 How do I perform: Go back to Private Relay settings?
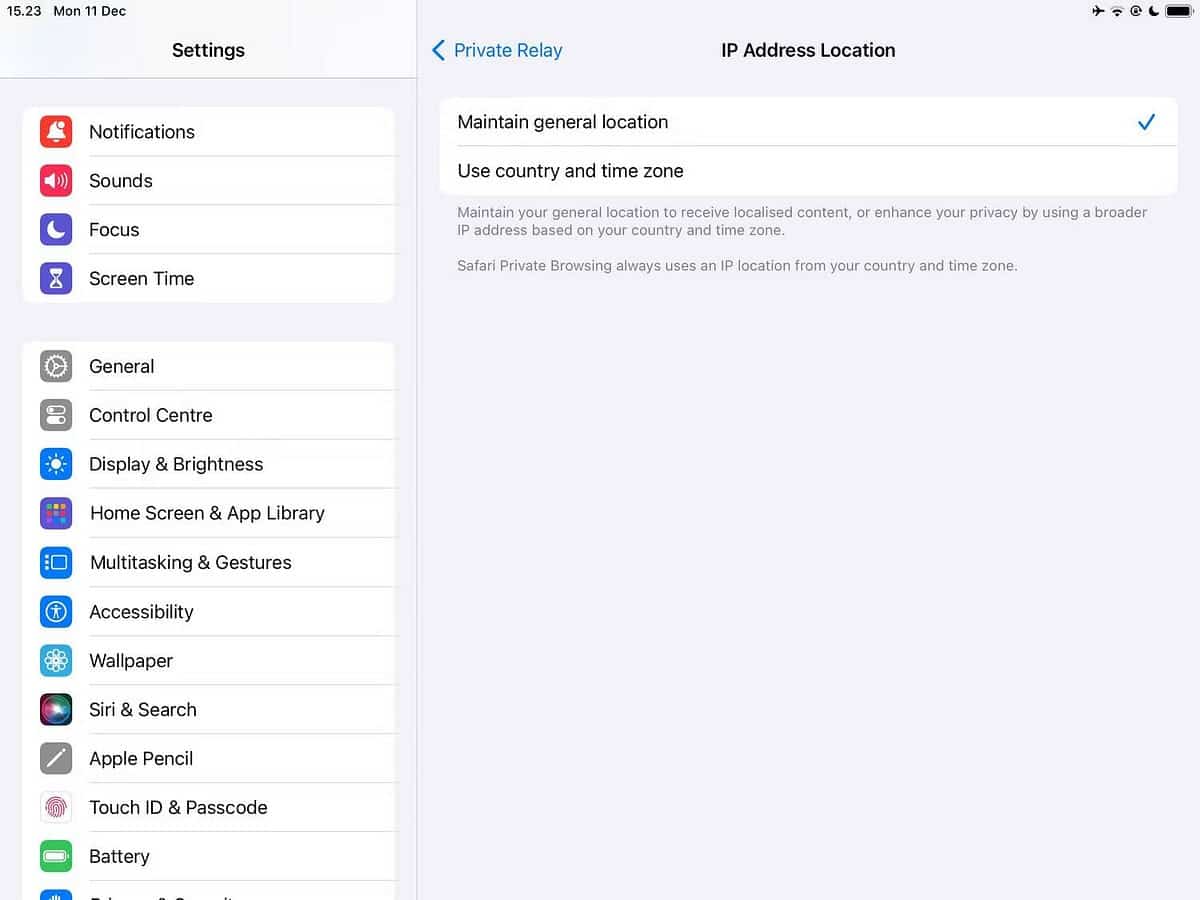(x=496, y=50)
